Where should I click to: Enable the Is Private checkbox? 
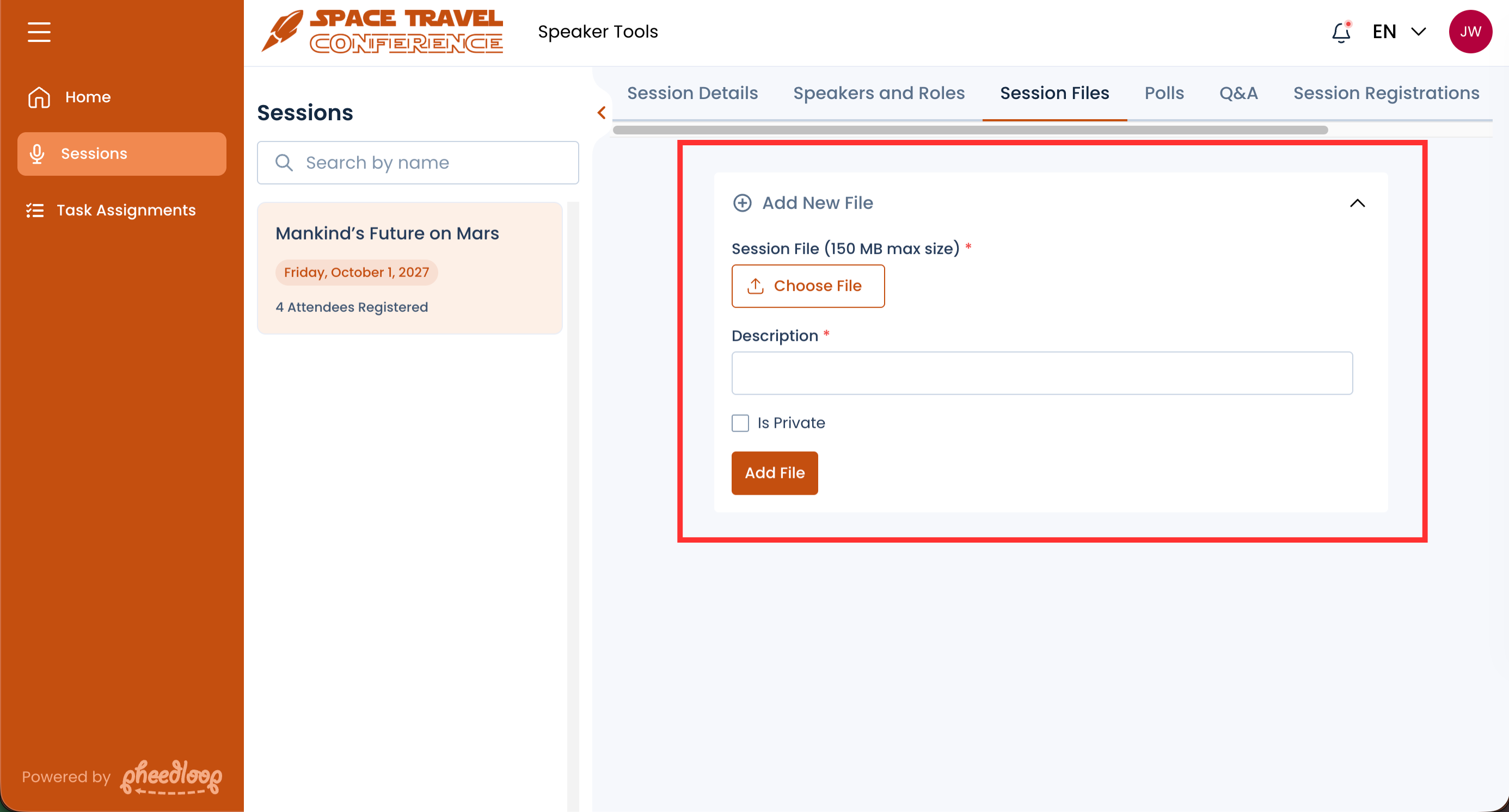(740, 423)
